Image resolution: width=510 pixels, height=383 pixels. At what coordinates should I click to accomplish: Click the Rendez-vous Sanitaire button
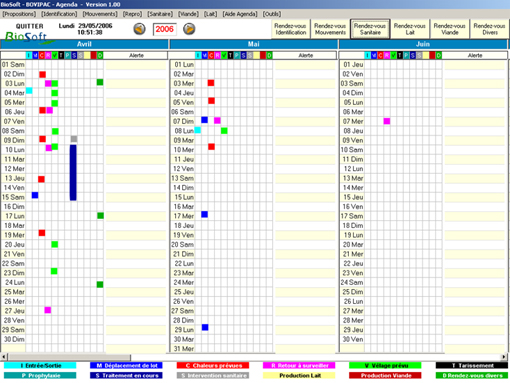tap(370, 29)
